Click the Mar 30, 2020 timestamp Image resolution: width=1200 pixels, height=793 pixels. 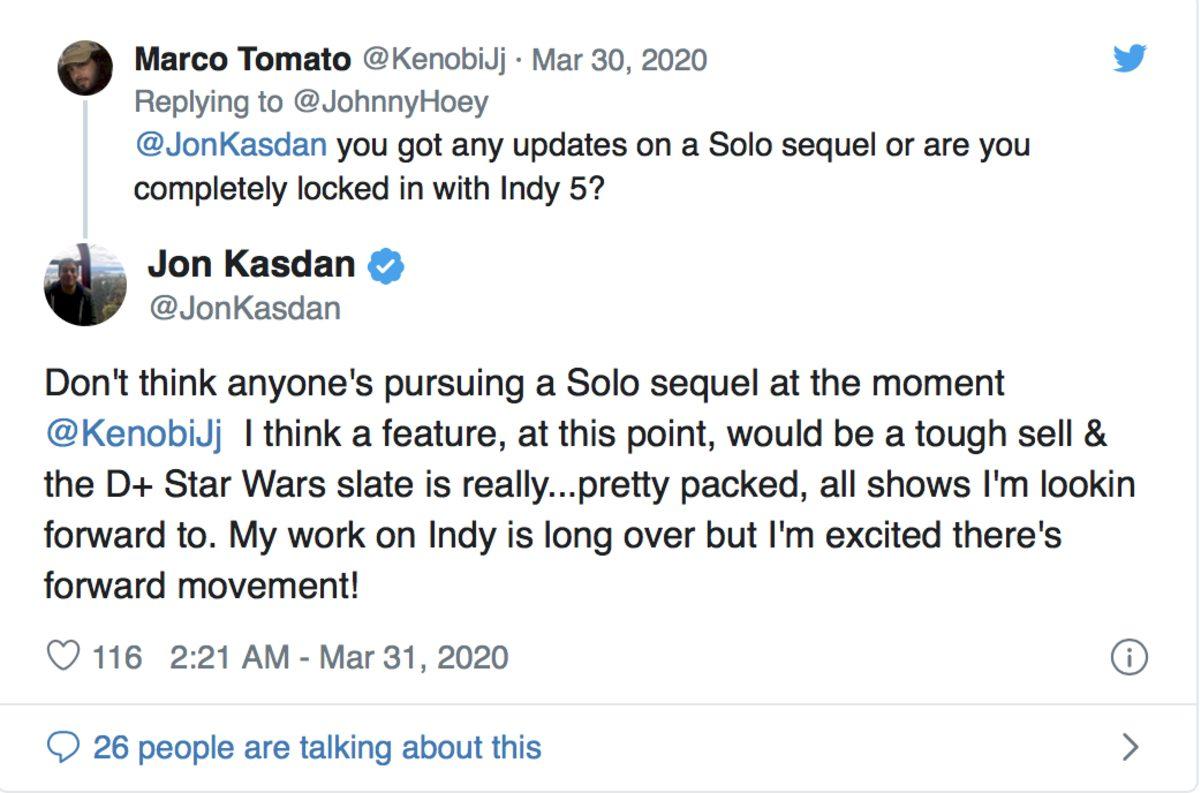pos(617,60)
